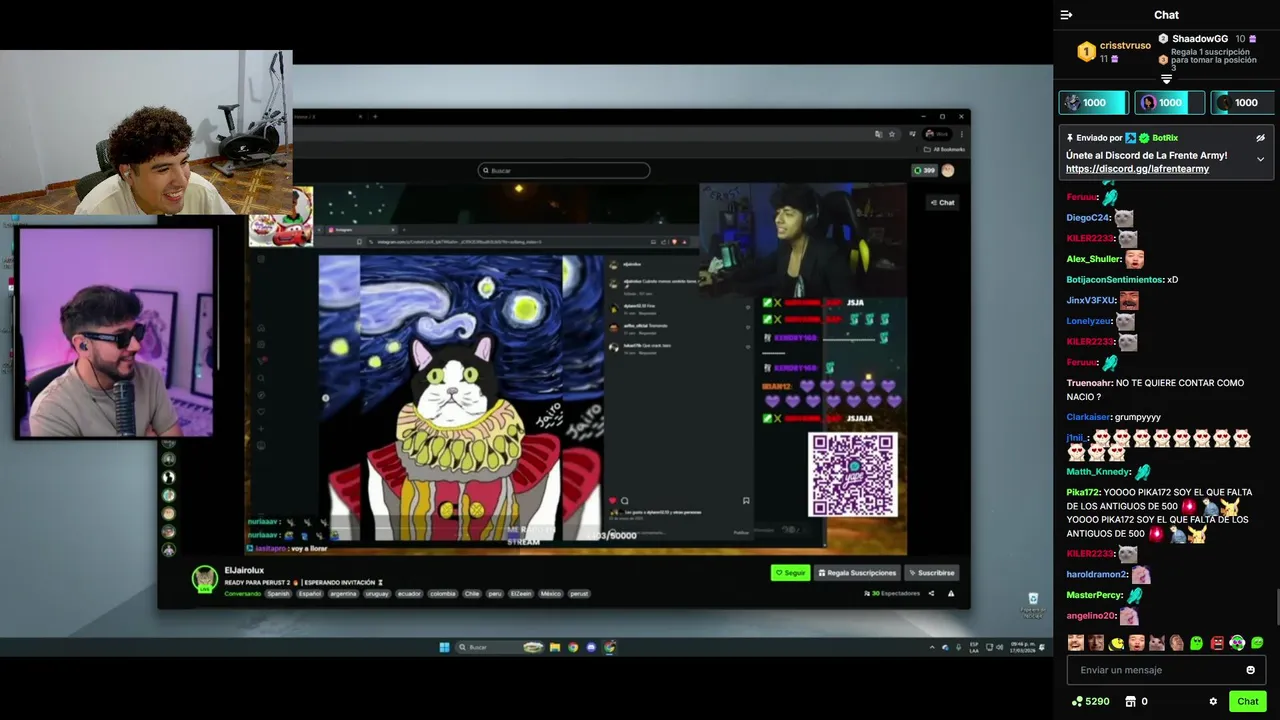Insert the surprised face emote in quick row

click(1136, 643)
